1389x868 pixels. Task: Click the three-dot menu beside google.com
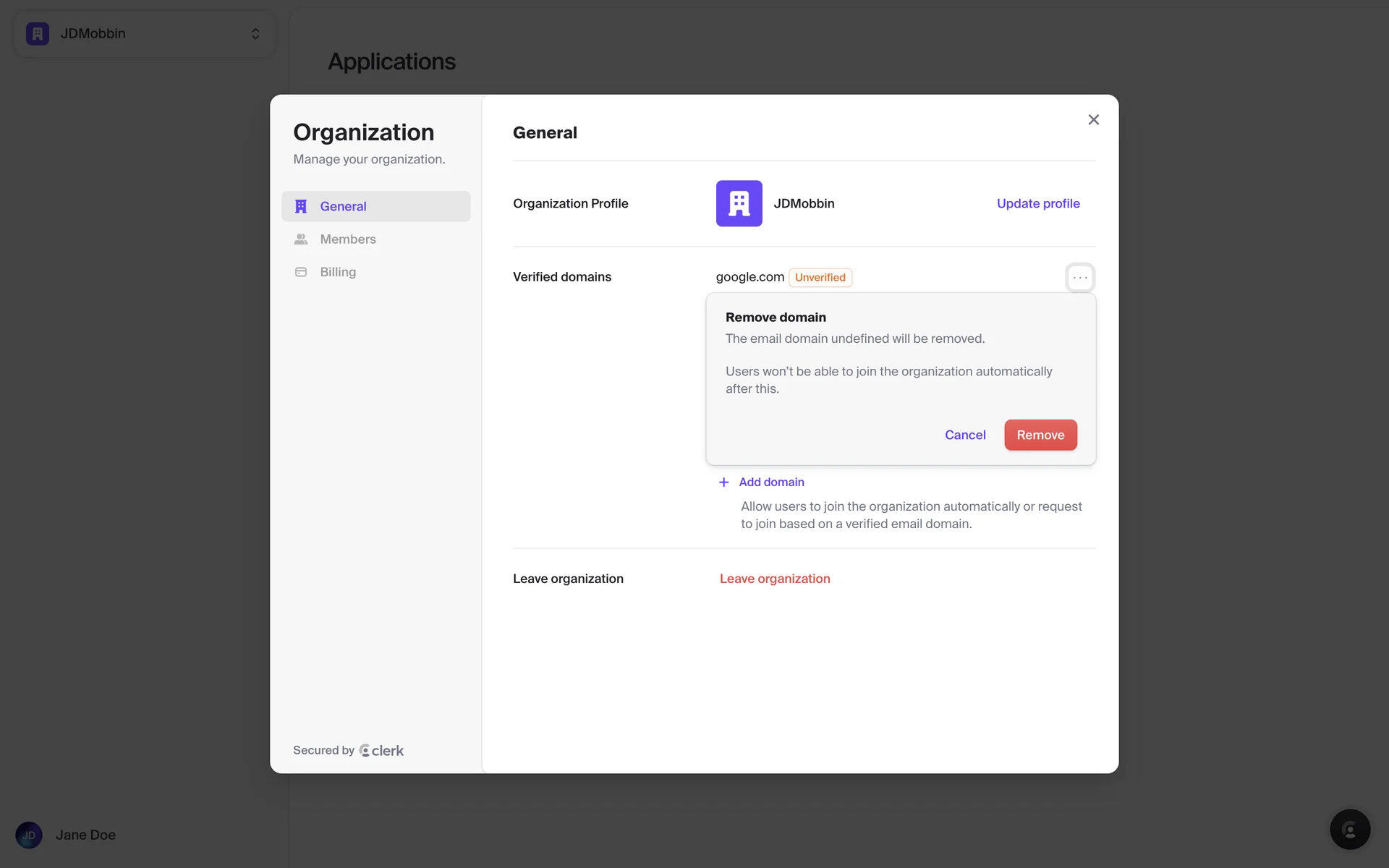pyautogui.click(x=1079, y=278)
